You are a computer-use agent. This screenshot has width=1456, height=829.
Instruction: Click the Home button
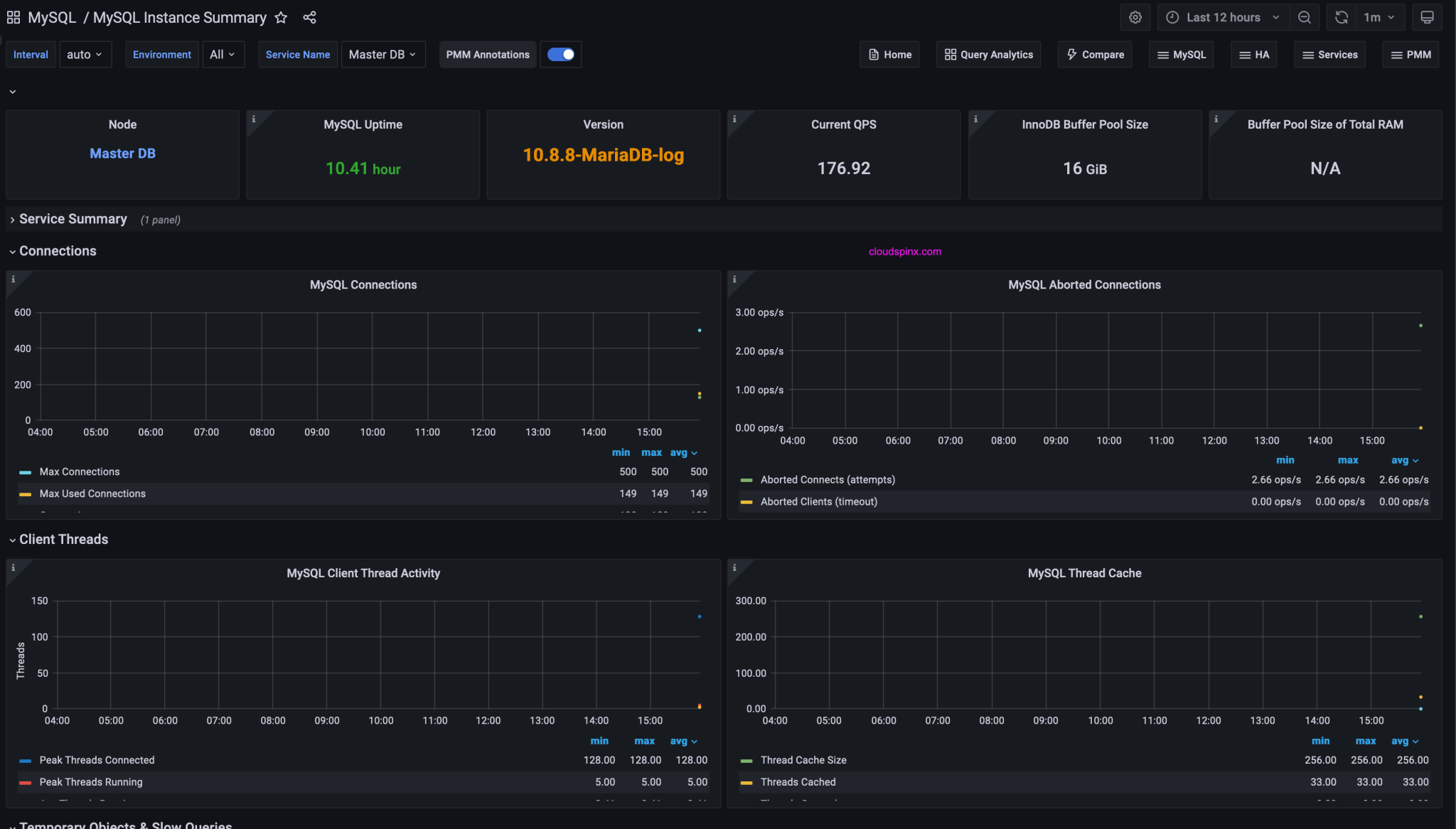click(x=889, y=54)
